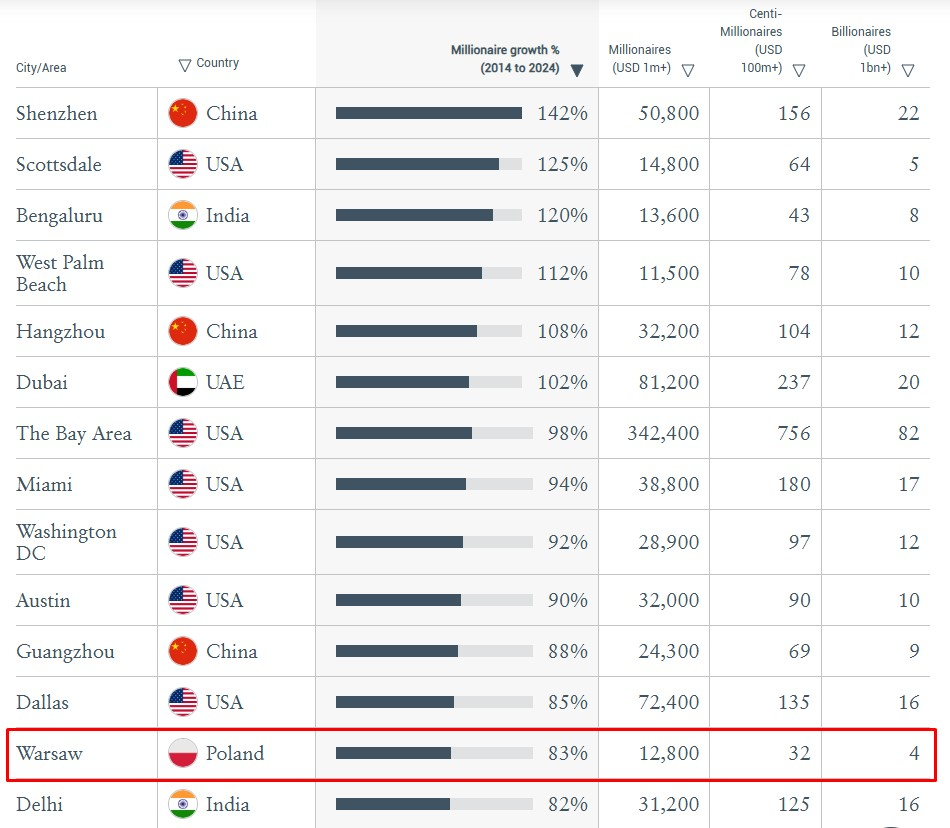
Task: Sort by Centi-Millionaires column triangle
Action: tap(799, 70)
